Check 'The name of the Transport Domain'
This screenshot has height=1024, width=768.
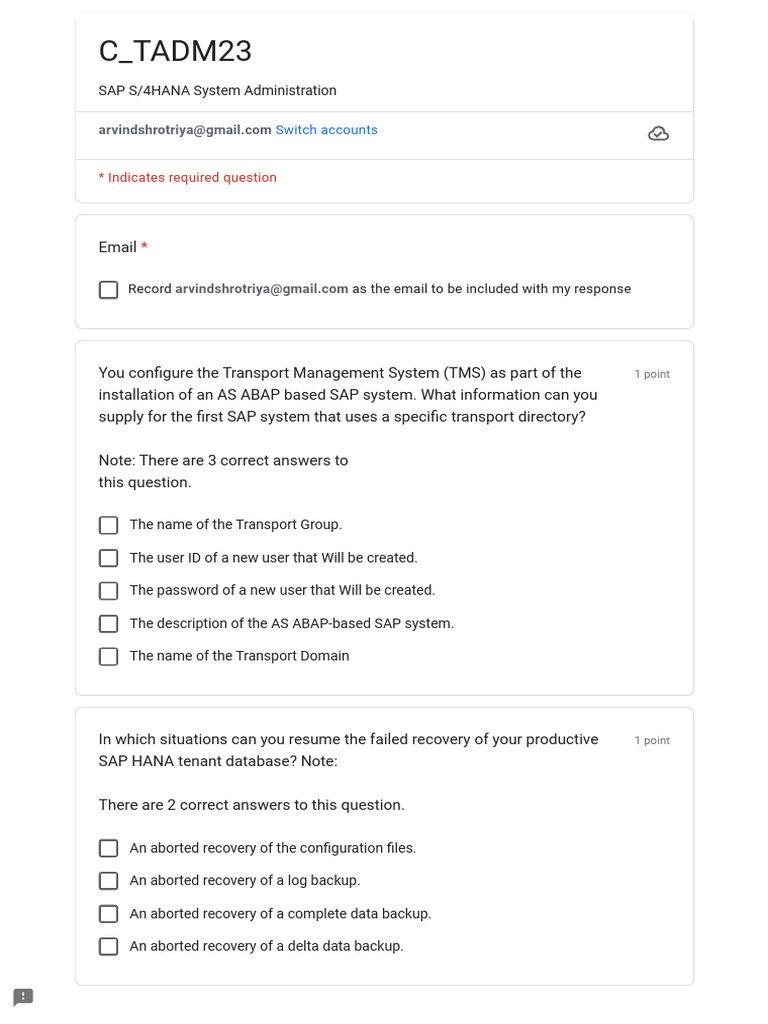[x=109, y=657]
